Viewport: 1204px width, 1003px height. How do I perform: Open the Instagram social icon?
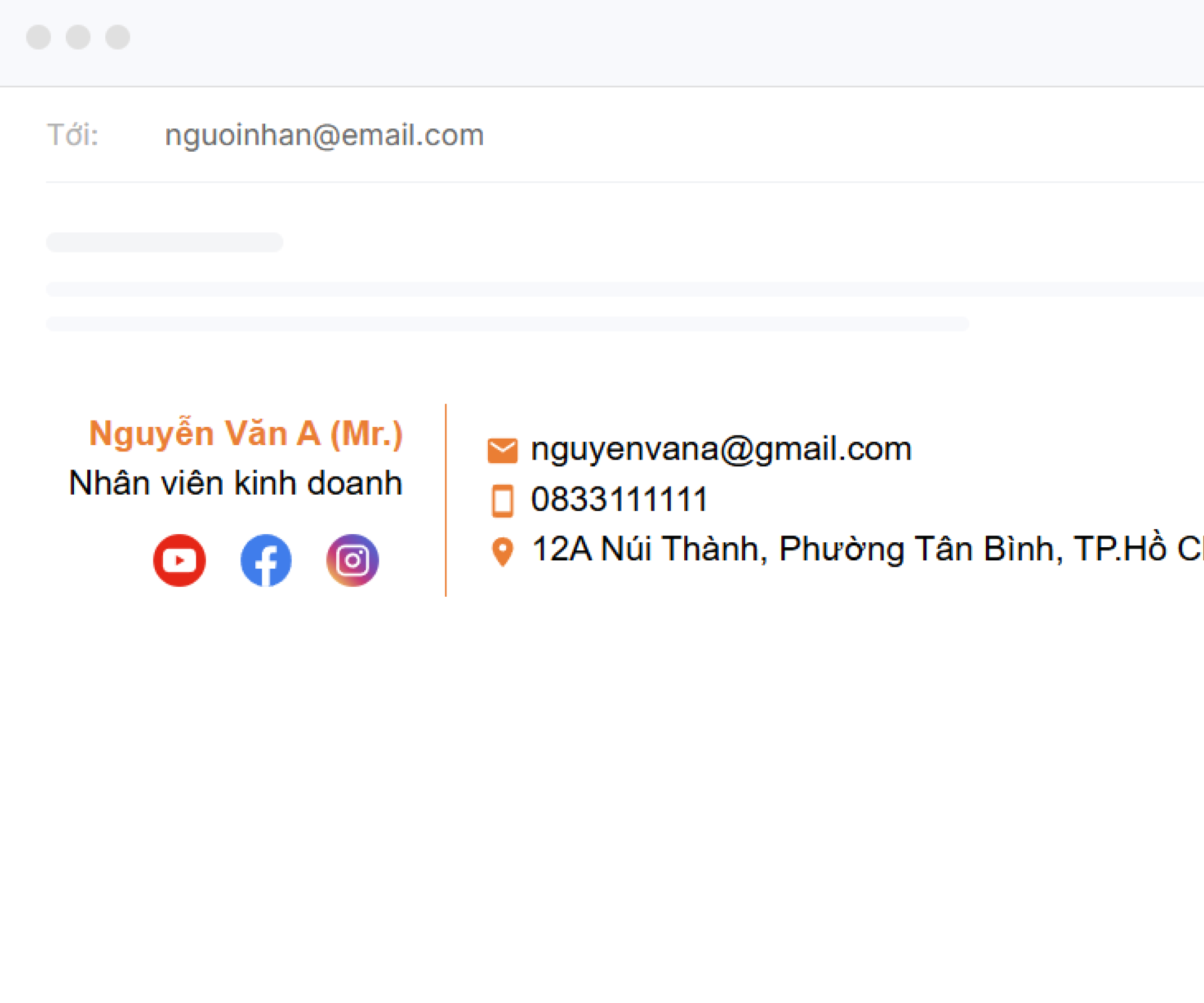352,560
